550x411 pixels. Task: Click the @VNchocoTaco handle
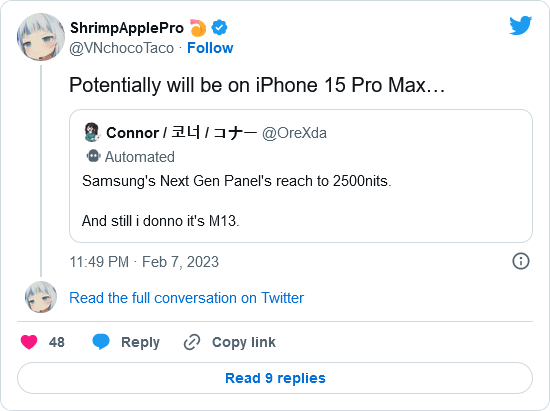coord(121,48)
